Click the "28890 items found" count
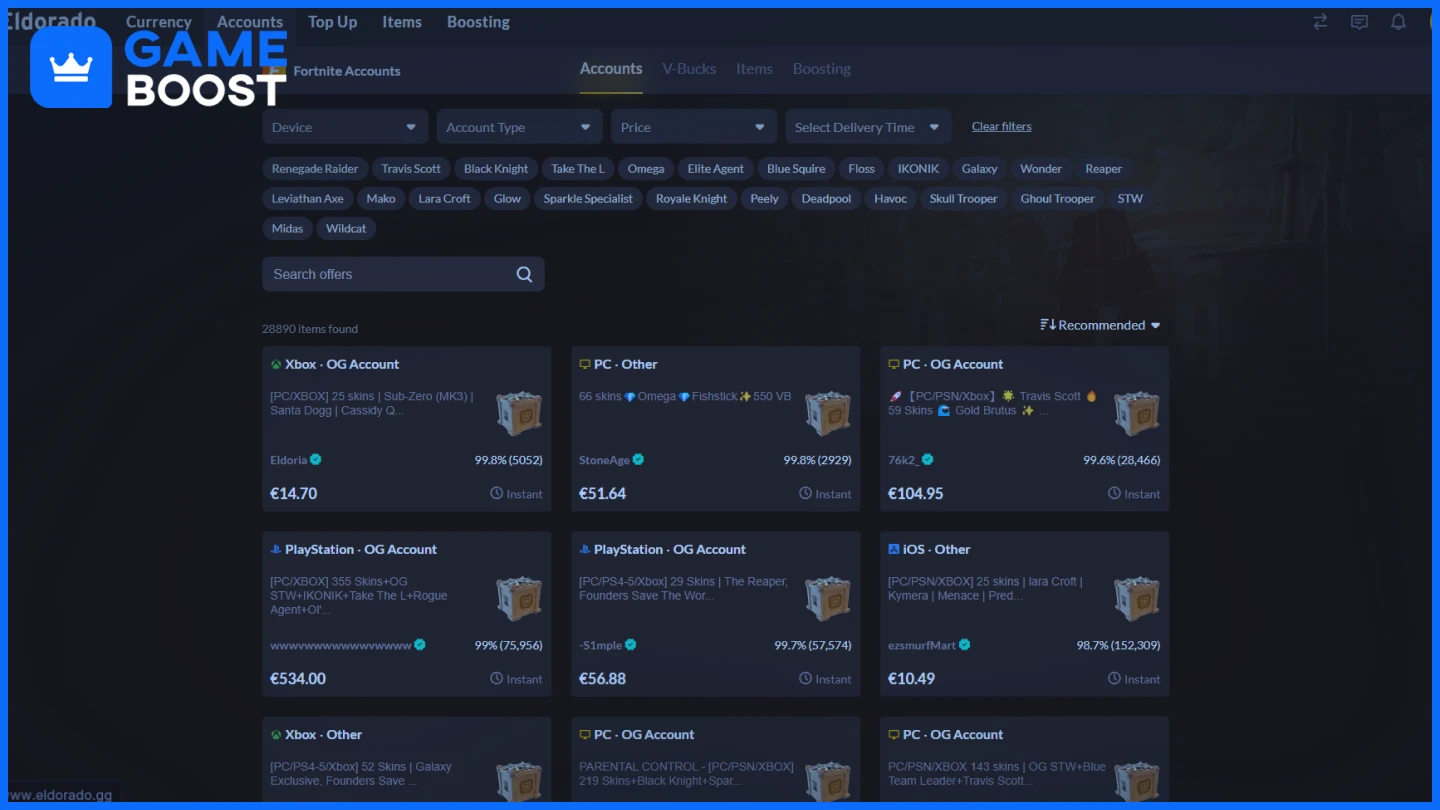Viewport: 1440px width, 810px height. click(x=310, y=329)
